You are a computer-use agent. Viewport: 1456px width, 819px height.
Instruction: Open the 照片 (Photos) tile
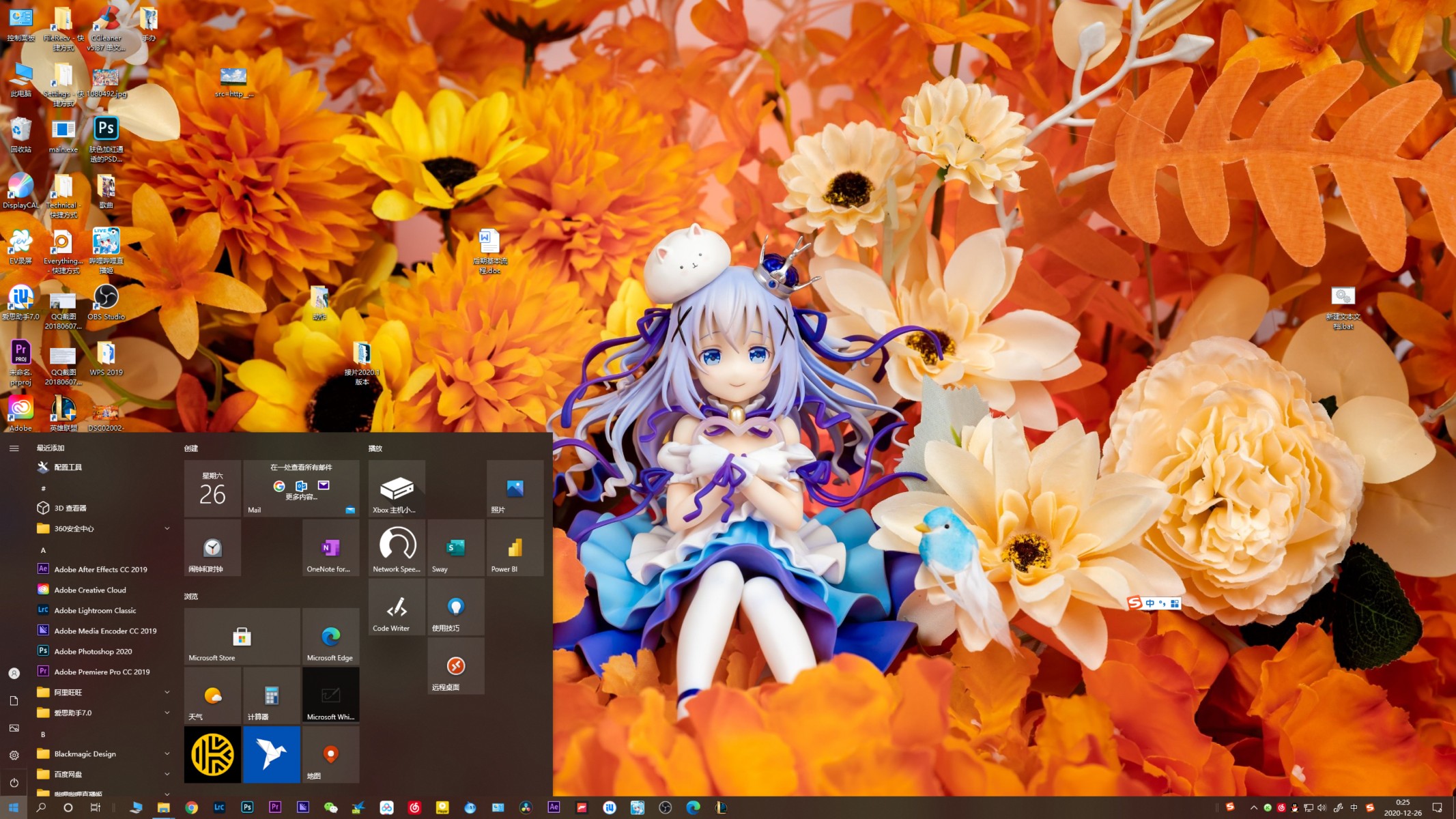(x=515, y=488)
